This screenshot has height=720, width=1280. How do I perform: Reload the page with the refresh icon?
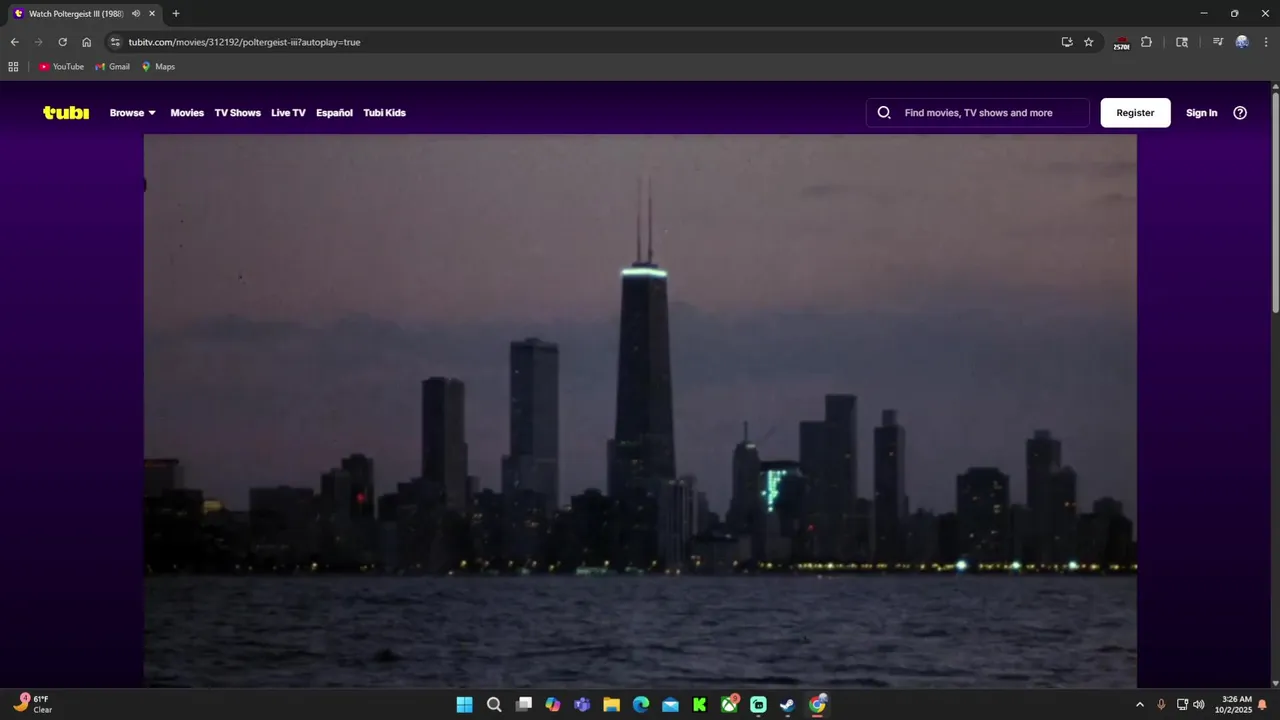tap(62, 42)
